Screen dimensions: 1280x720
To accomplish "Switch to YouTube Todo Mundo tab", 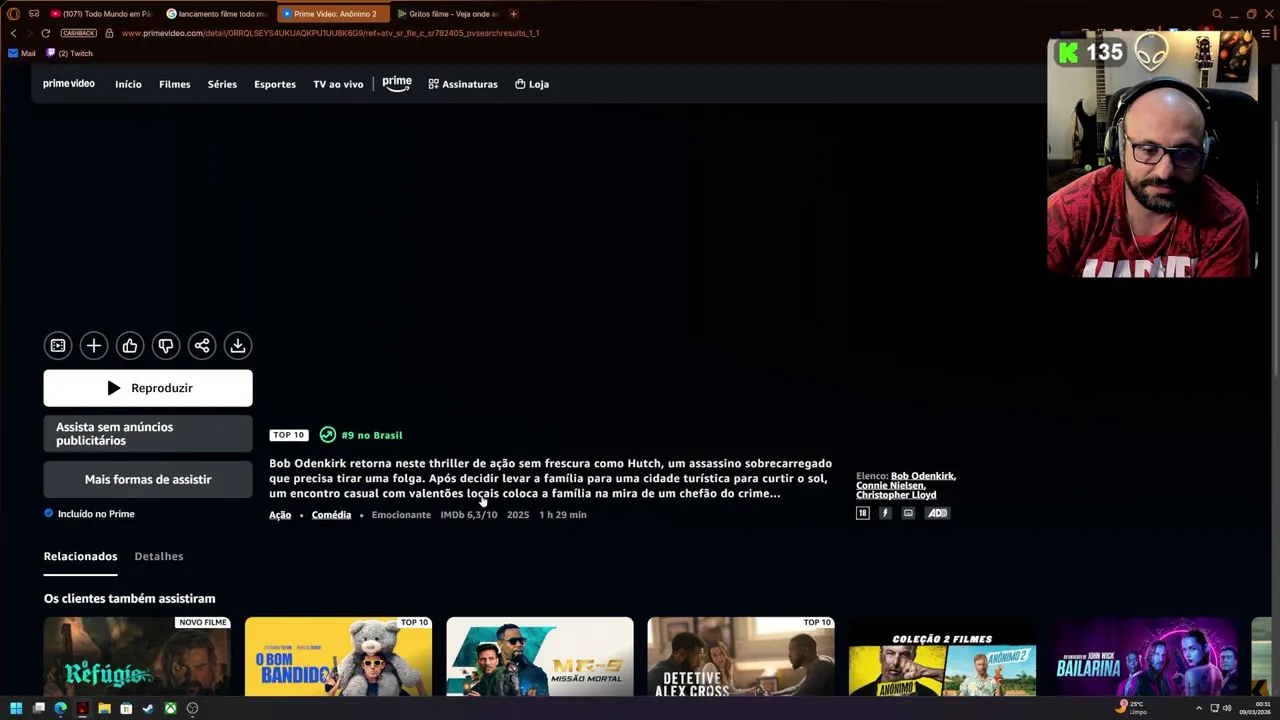I will coord(101,14).
